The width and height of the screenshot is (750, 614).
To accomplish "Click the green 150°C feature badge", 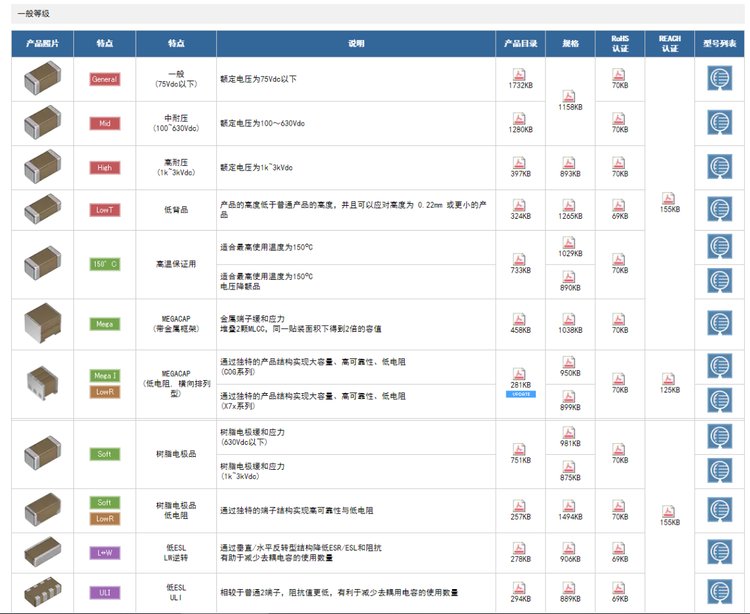I will (x=104, y=264).
